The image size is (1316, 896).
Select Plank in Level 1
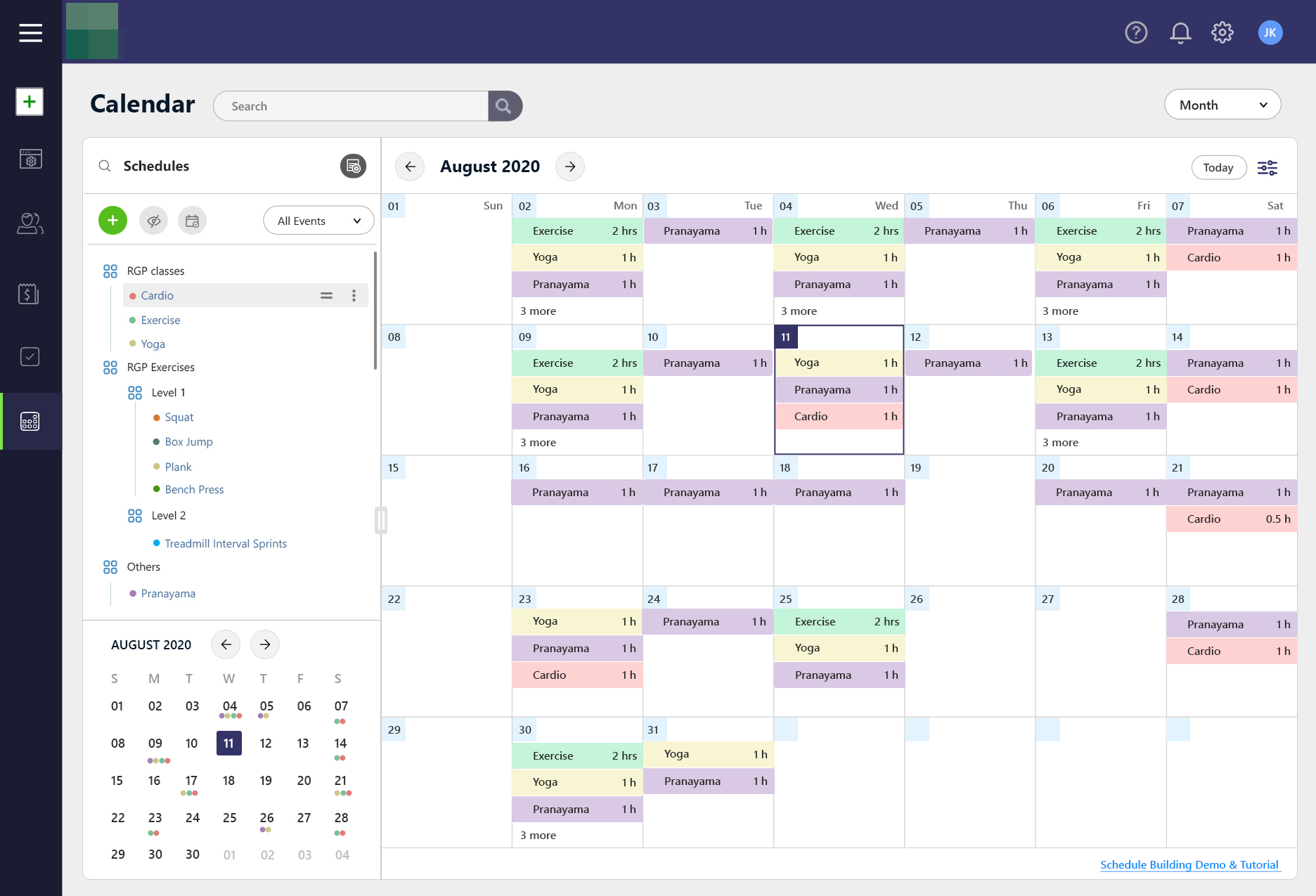pyautogui.click(x=178, y=467)
